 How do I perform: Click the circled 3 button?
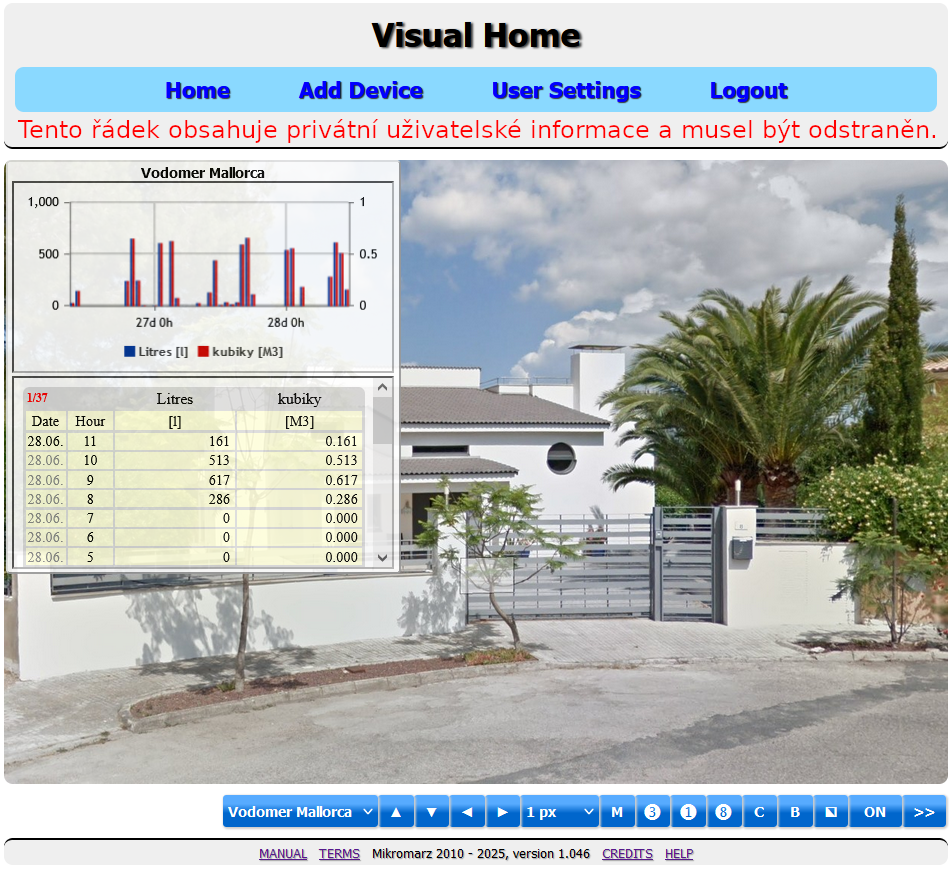pos(653,812)
